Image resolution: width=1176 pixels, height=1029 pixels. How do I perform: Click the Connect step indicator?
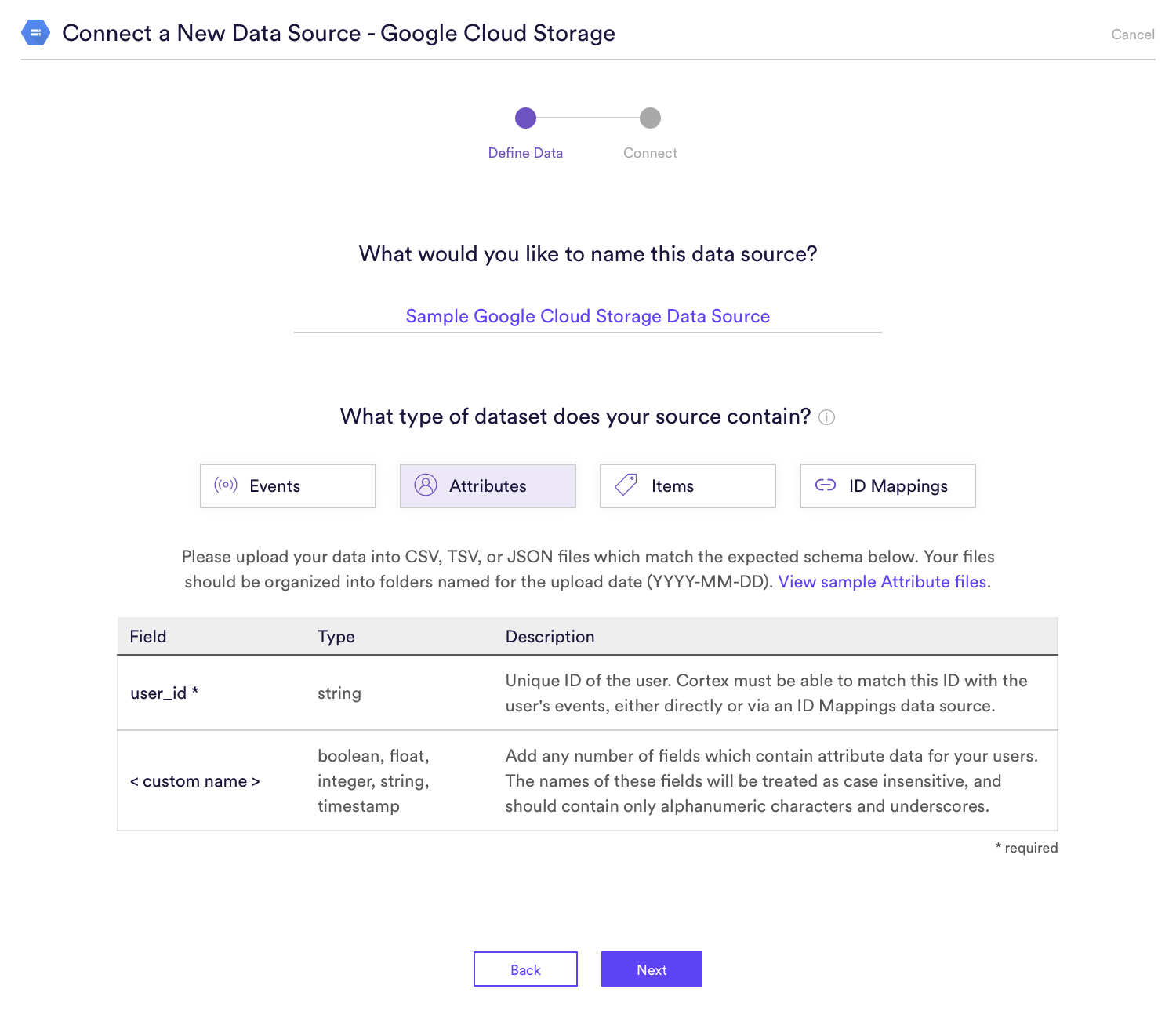pos(650,118)
